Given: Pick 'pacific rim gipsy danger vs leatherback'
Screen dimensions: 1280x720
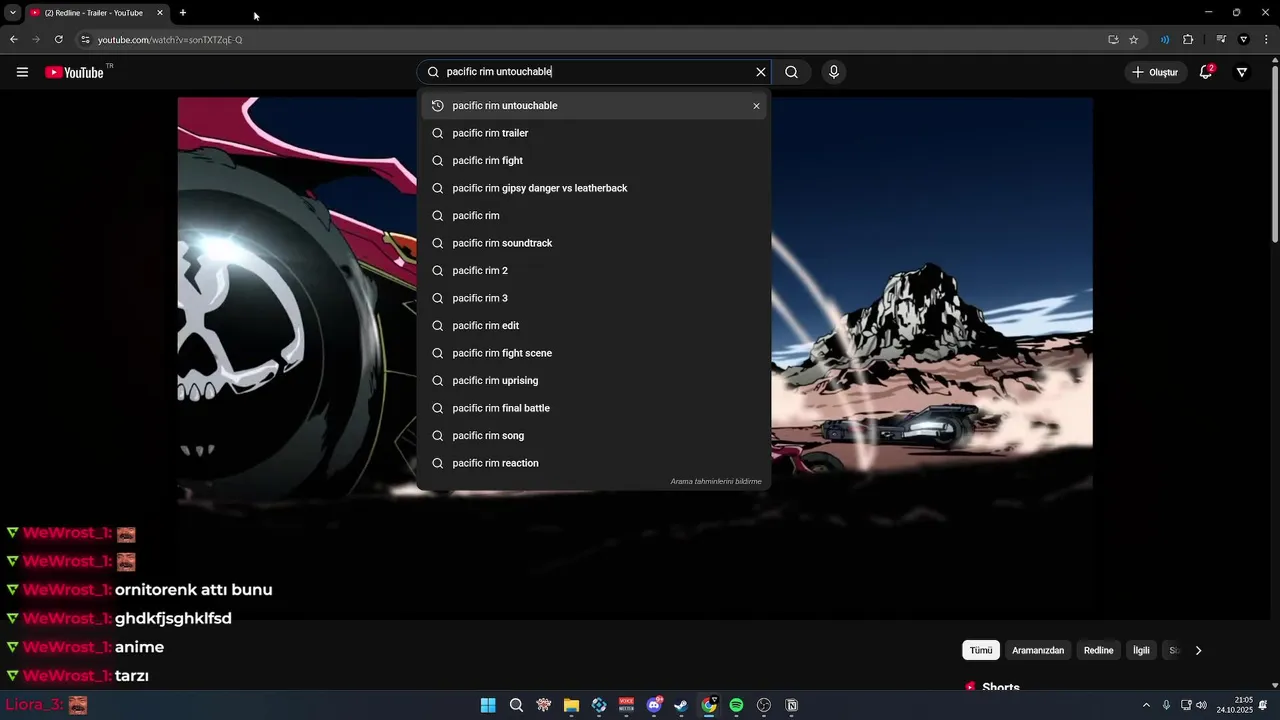Looking at the screenshot, I should pos(594,188).
